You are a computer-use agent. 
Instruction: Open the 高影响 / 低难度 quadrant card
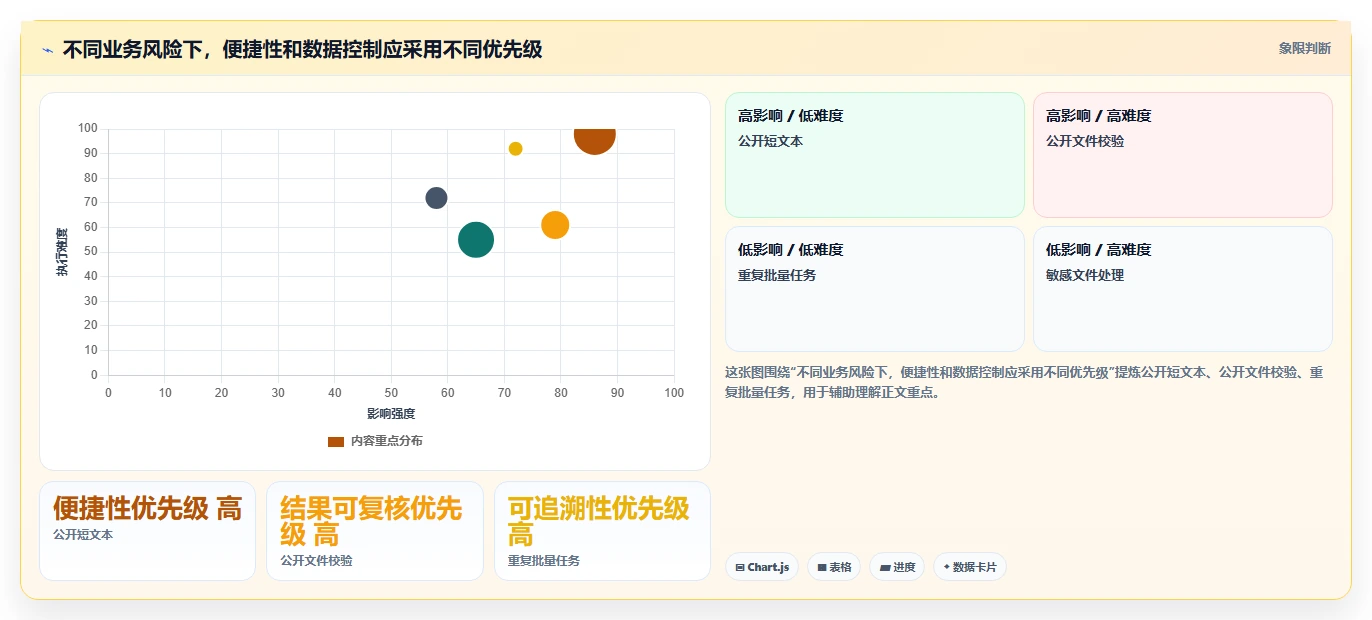tap(875, 155)
